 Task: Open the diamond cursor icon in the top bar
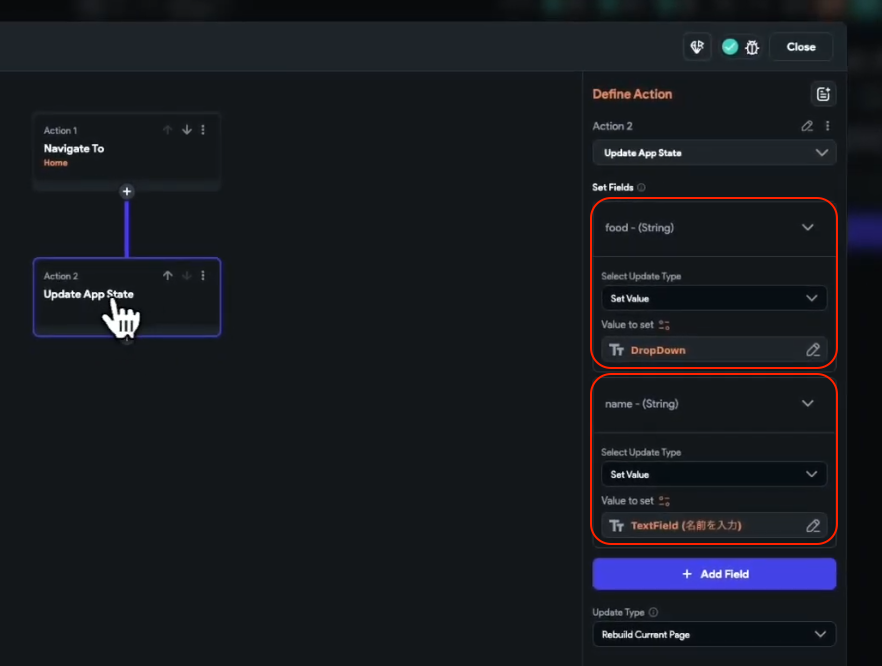click(697, 47)
